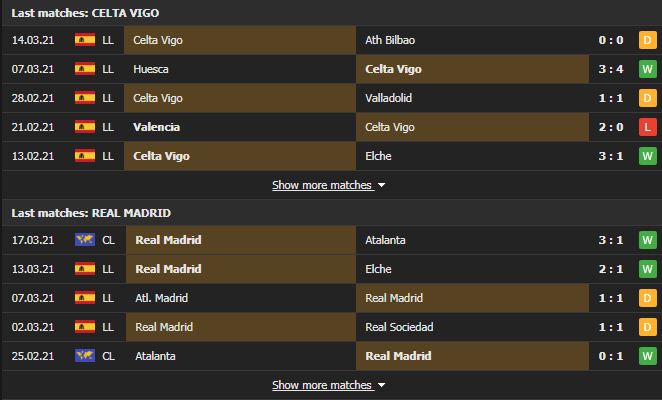Screen dimensions: 662x400
Task: Click the Spain flag for the 02.03.21 match
Action: pyautogui.click(x=85, y=327)
